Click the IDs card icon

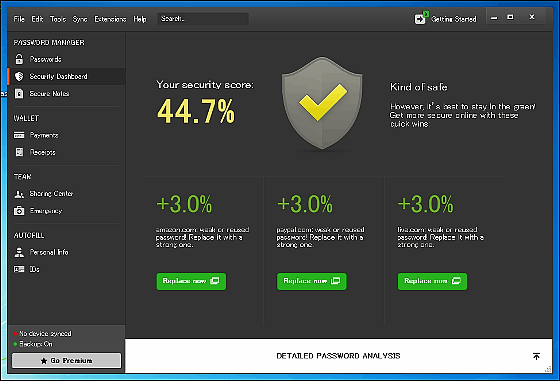click(19, 269)
